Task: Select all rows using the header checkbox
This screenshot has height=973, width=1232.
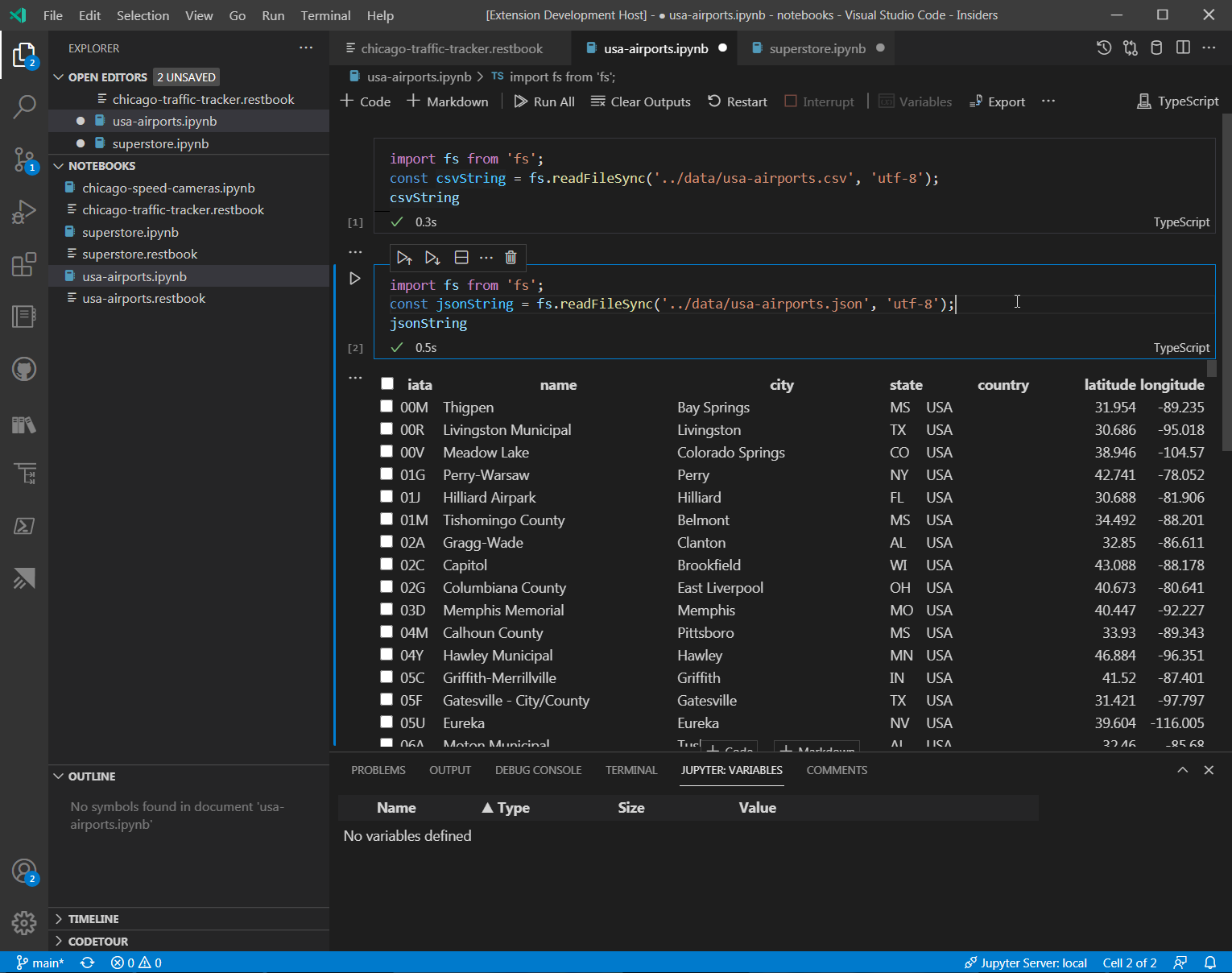Action: point(387,383)
